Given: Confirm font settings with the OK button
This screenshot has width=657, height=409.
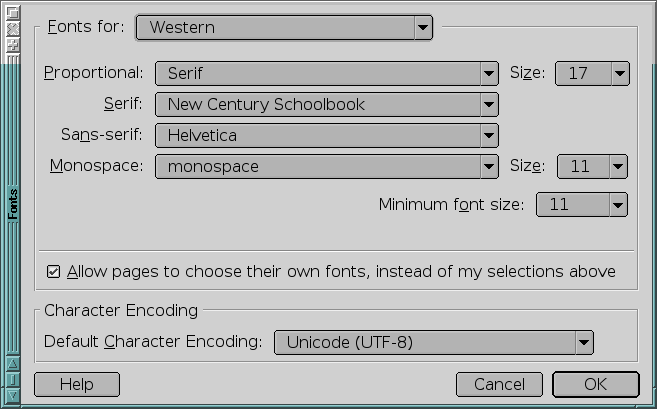Looking at the screenshot, I should pyautogui.click(x=595, y=384).
